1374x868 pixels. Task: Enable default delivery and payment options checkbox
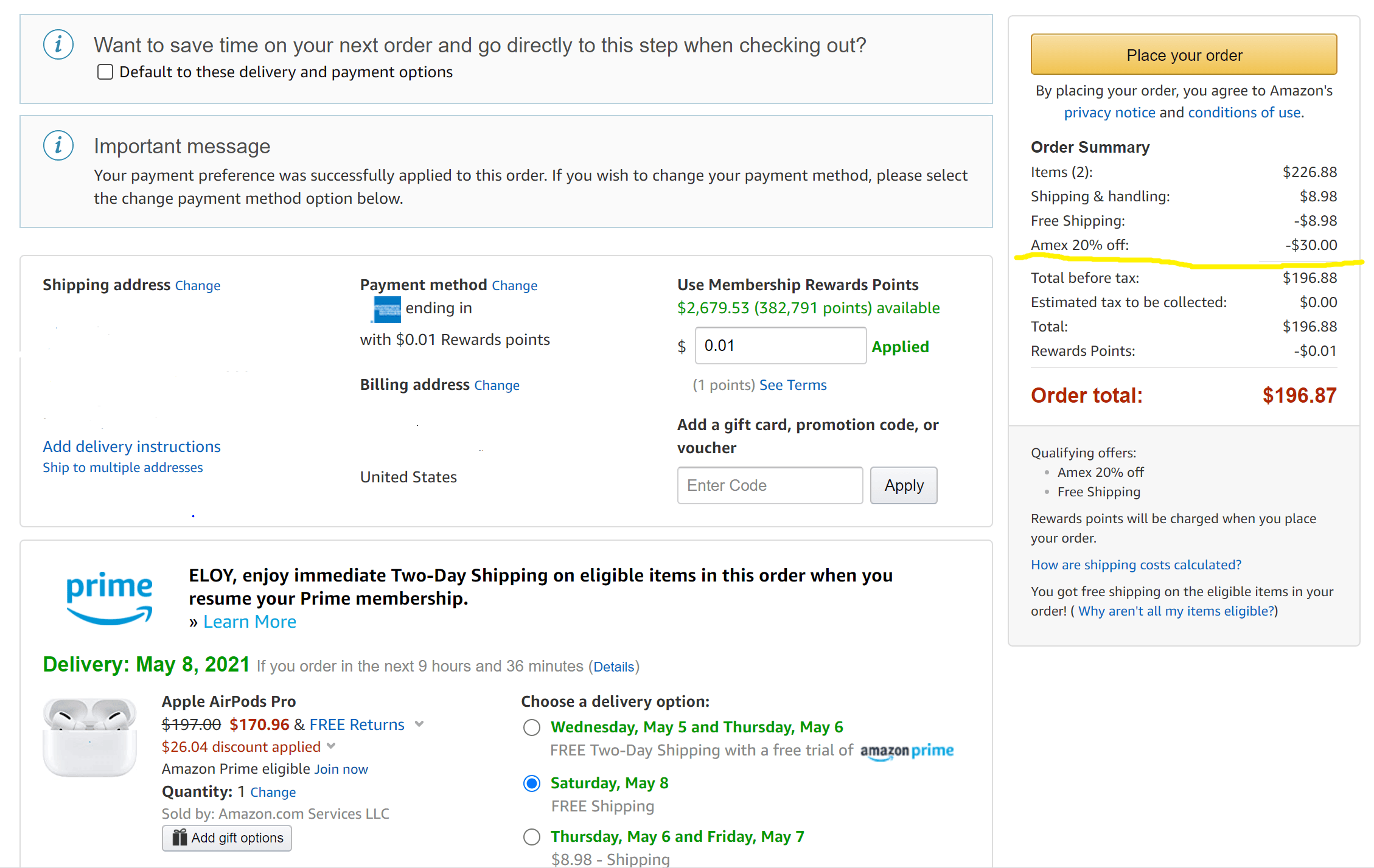[105, 72]
